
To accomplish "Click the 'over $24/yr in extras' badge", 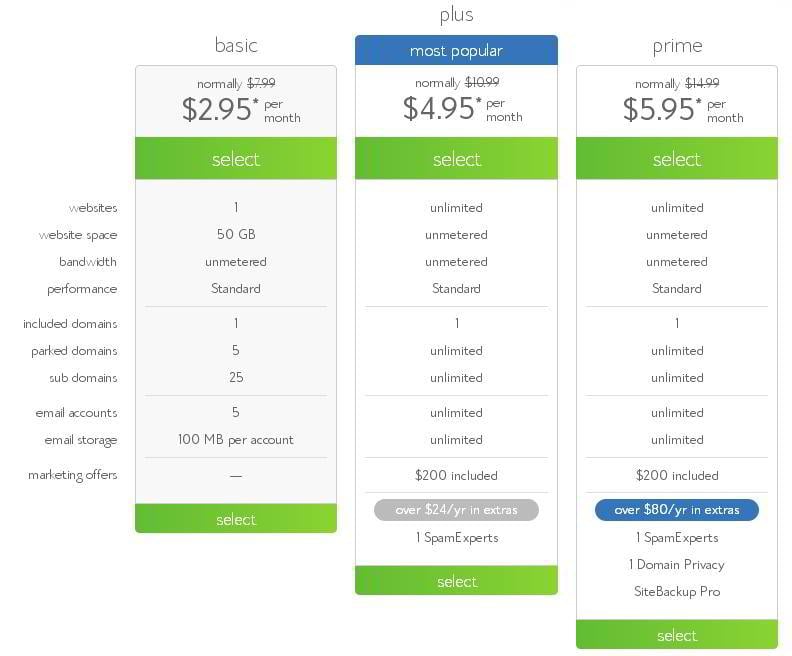I will [456, 510].
